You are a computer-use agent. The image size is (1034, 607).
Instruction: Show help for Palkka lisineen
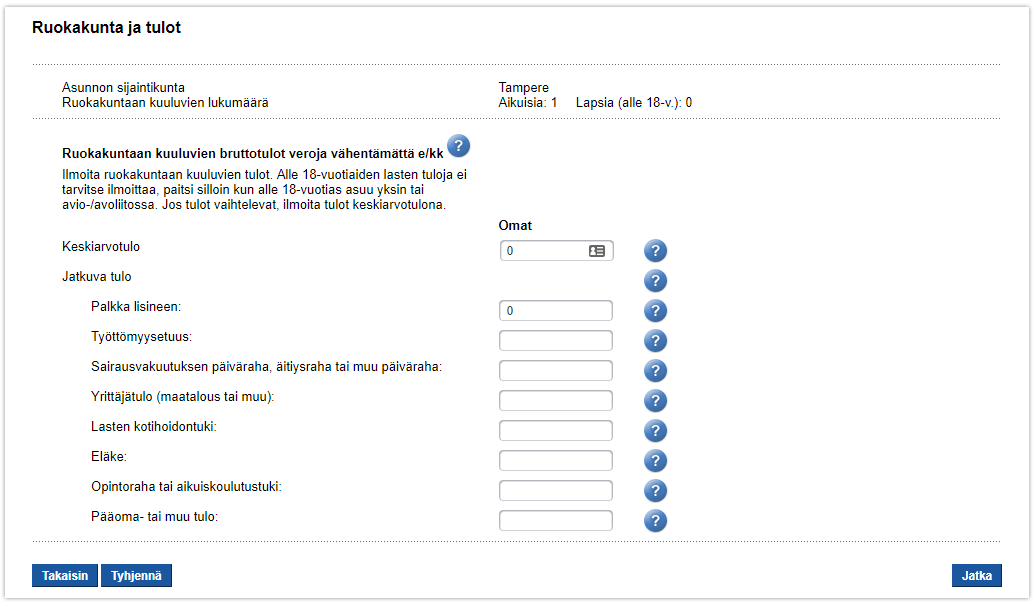[655, 311]
